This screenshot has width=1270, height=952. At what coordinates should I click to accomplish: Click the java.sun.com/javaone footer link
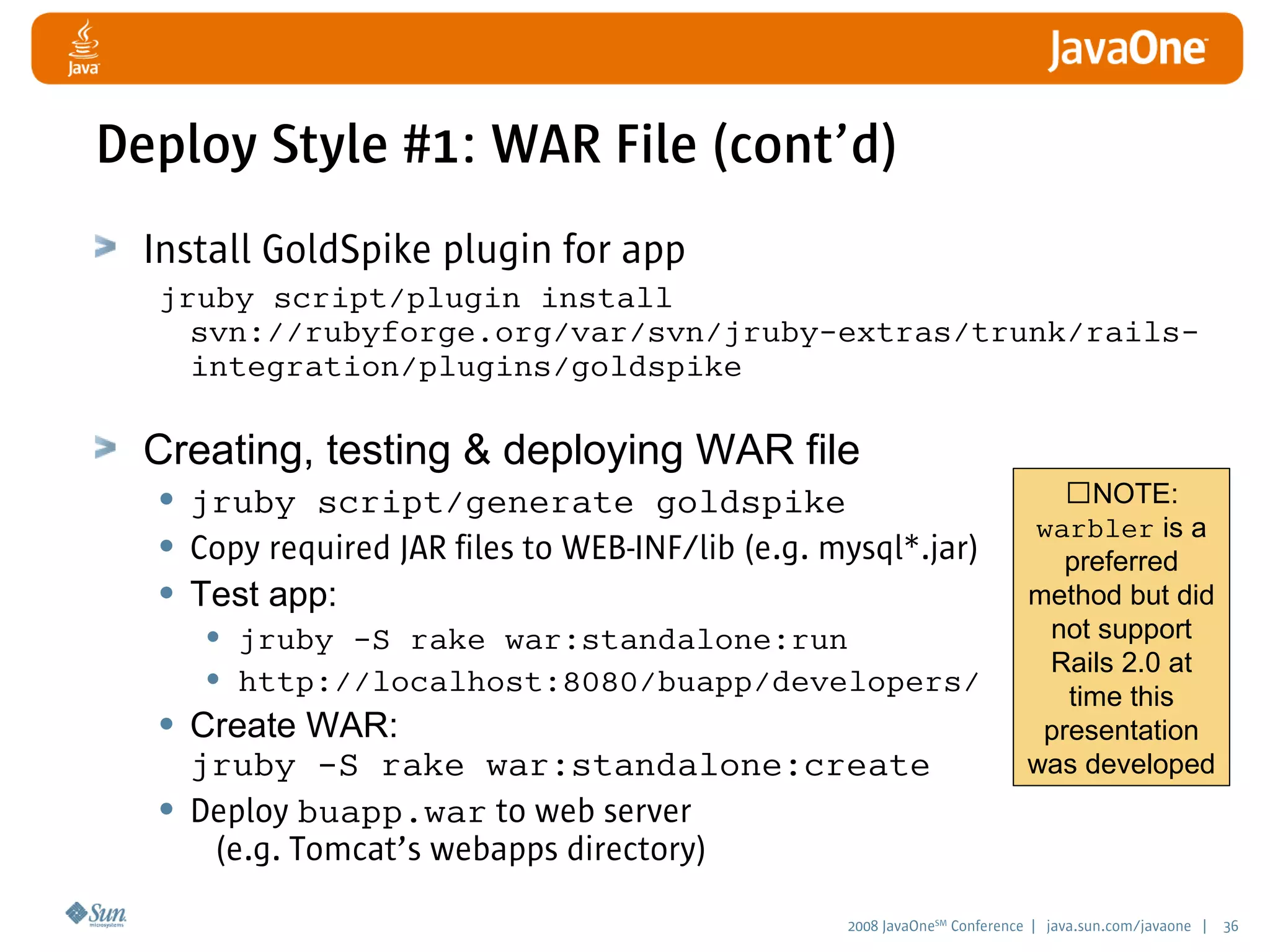(x=1118, y=926)
